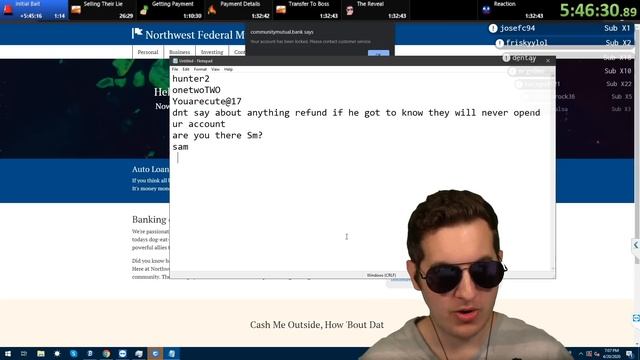Click the friskyylol subscriber alert icon

click(x=499, y=43)
